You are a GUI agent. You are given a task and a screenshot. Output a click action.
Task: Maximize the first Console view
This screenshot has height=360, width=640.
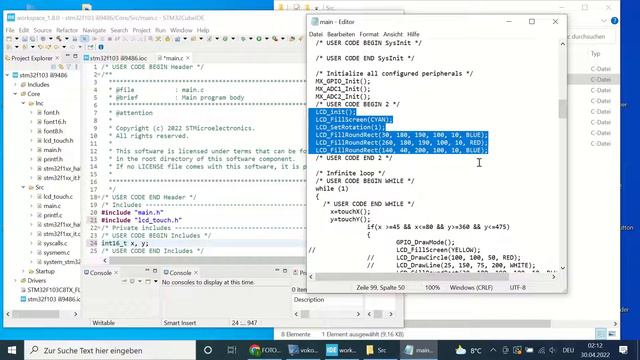155,271
